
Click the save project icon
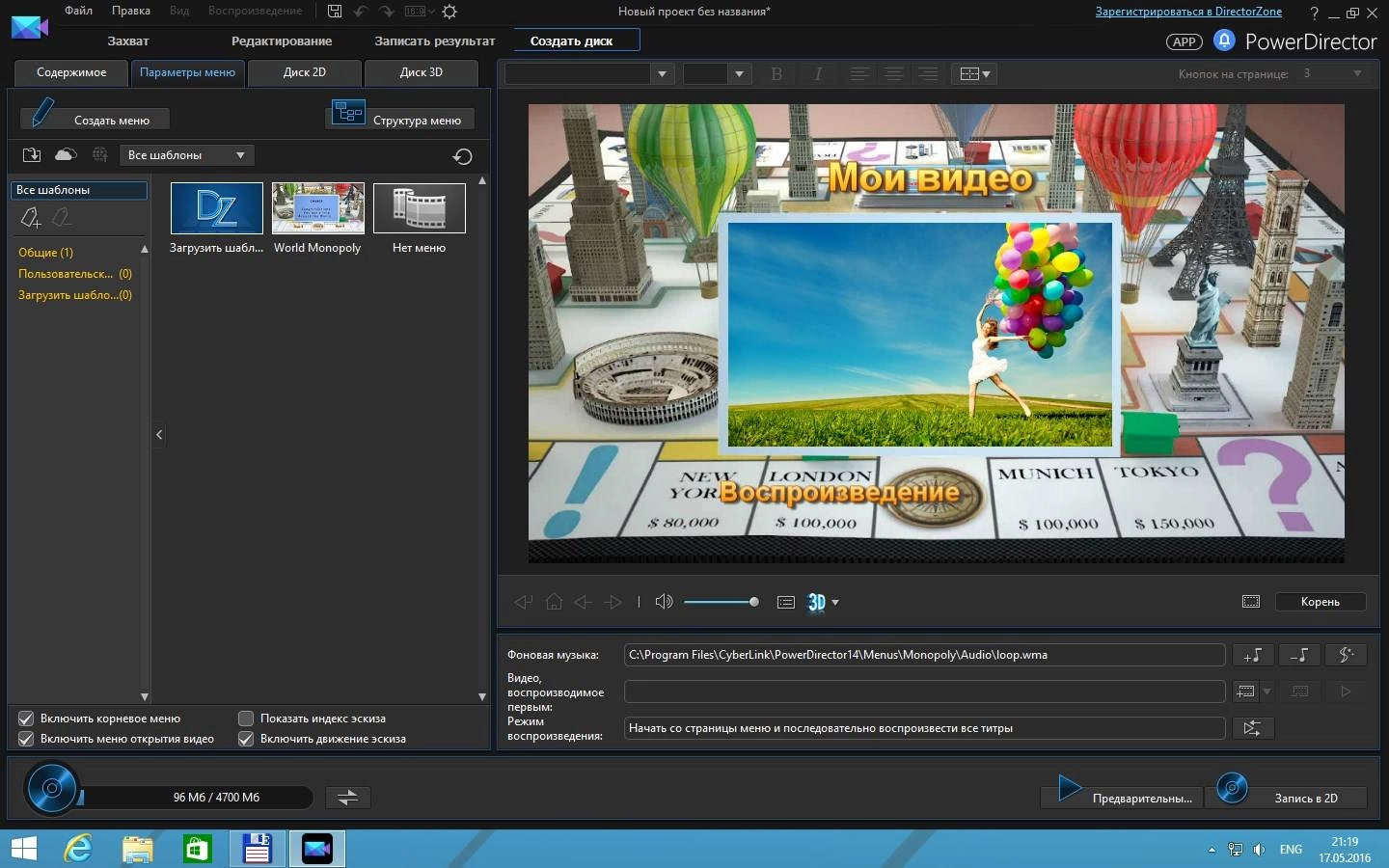click(x=335, y=12)
